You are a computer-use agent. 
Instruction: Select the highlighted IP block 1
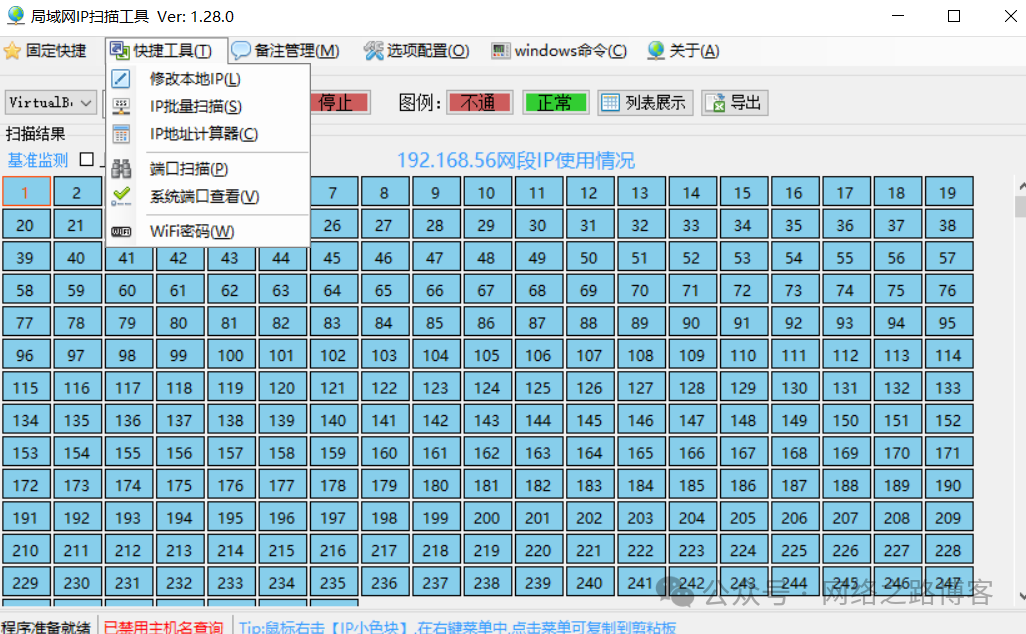(x=26, y=192)
